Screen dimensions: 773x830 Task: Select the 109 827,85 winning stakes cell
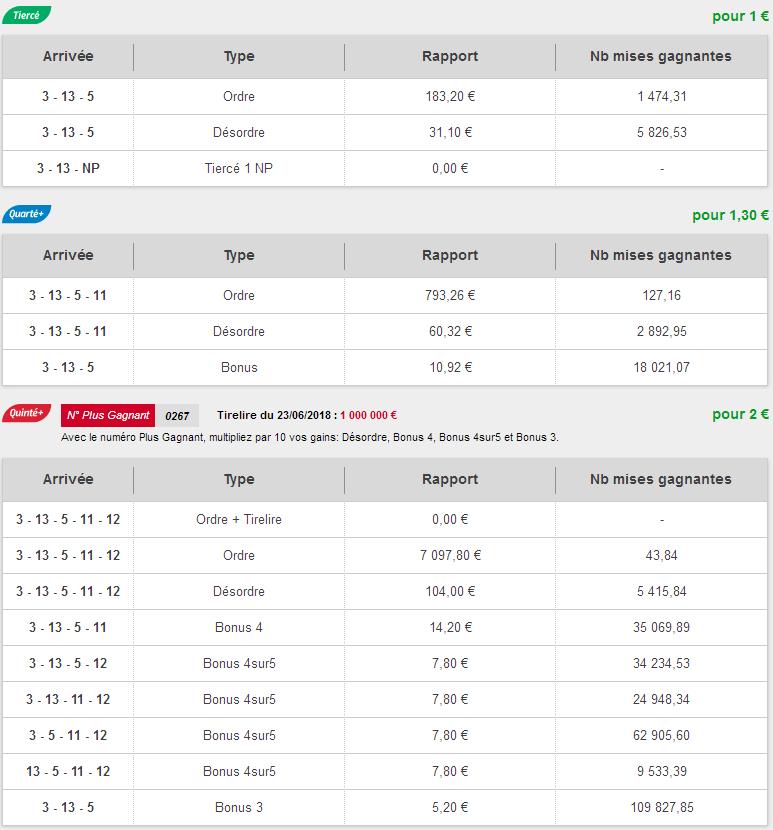coord(661,807)
